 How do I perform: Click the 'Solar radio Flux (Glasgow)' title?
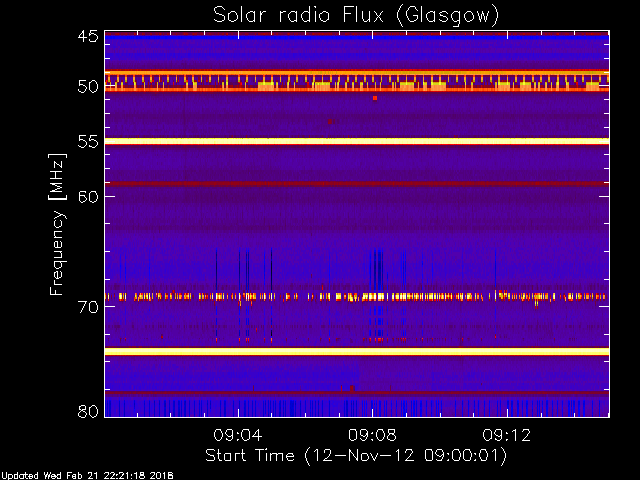[356, 15]
